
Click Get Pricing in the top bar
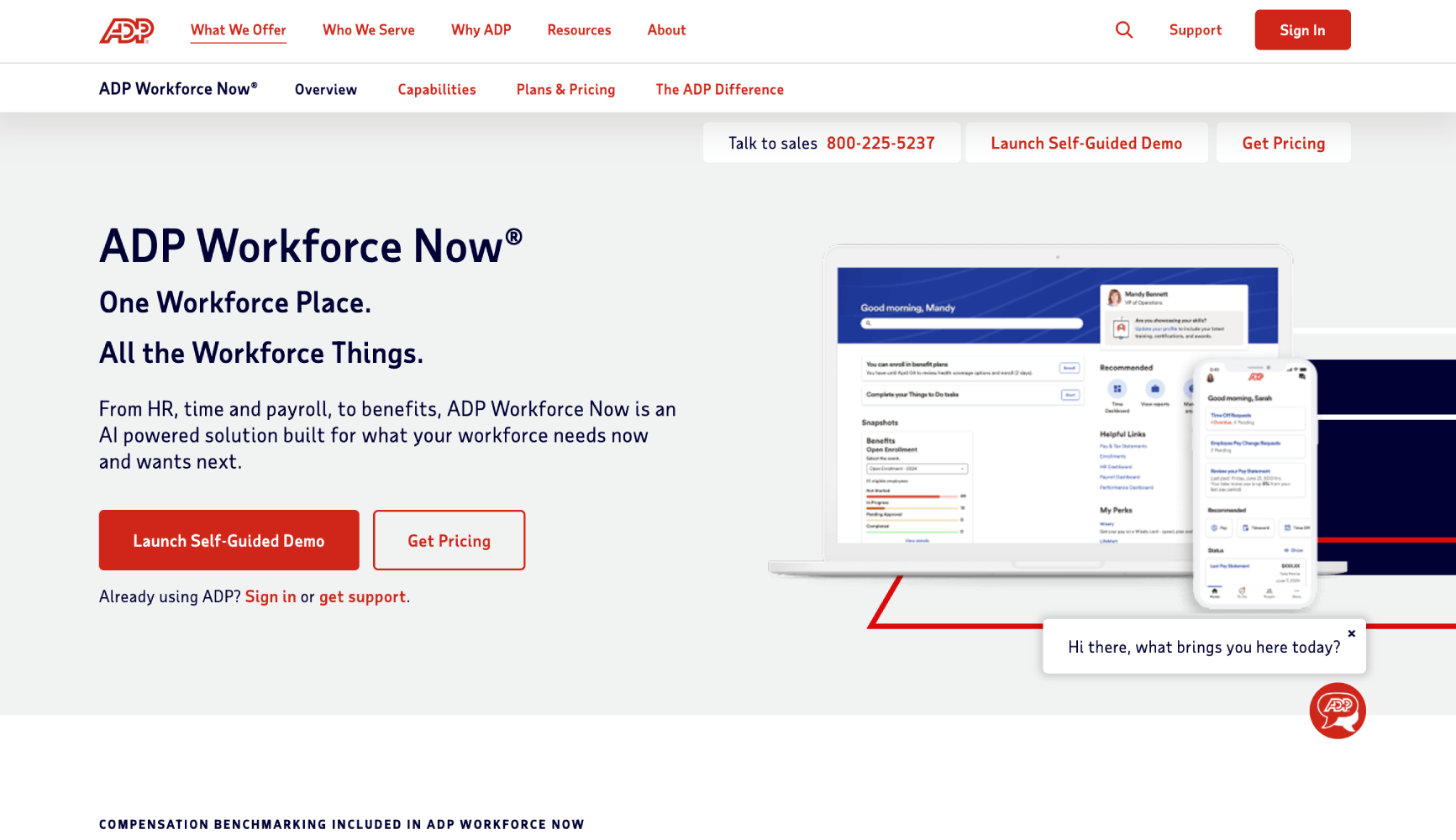pyautogui.click(x=1284, y=143)
